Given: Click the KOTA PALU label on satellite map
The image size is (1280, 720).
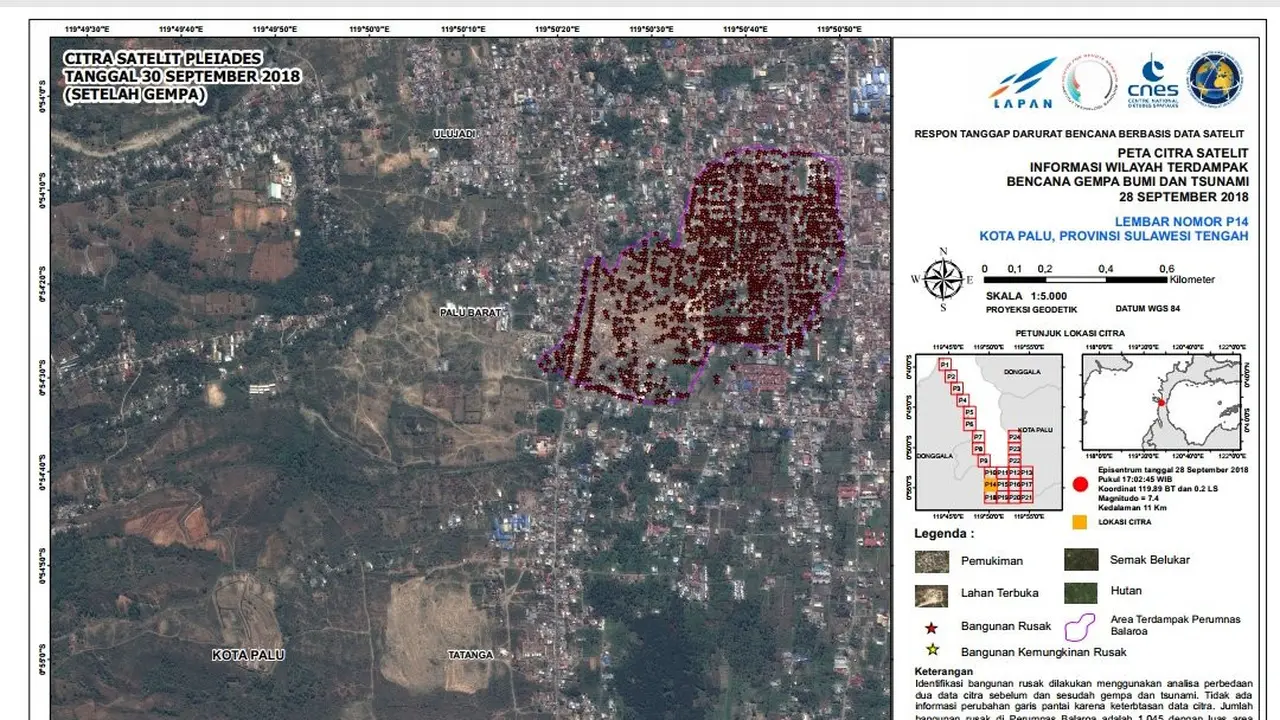Looking at the screenshot, I should pyautogui.click(x=248, y=654).
